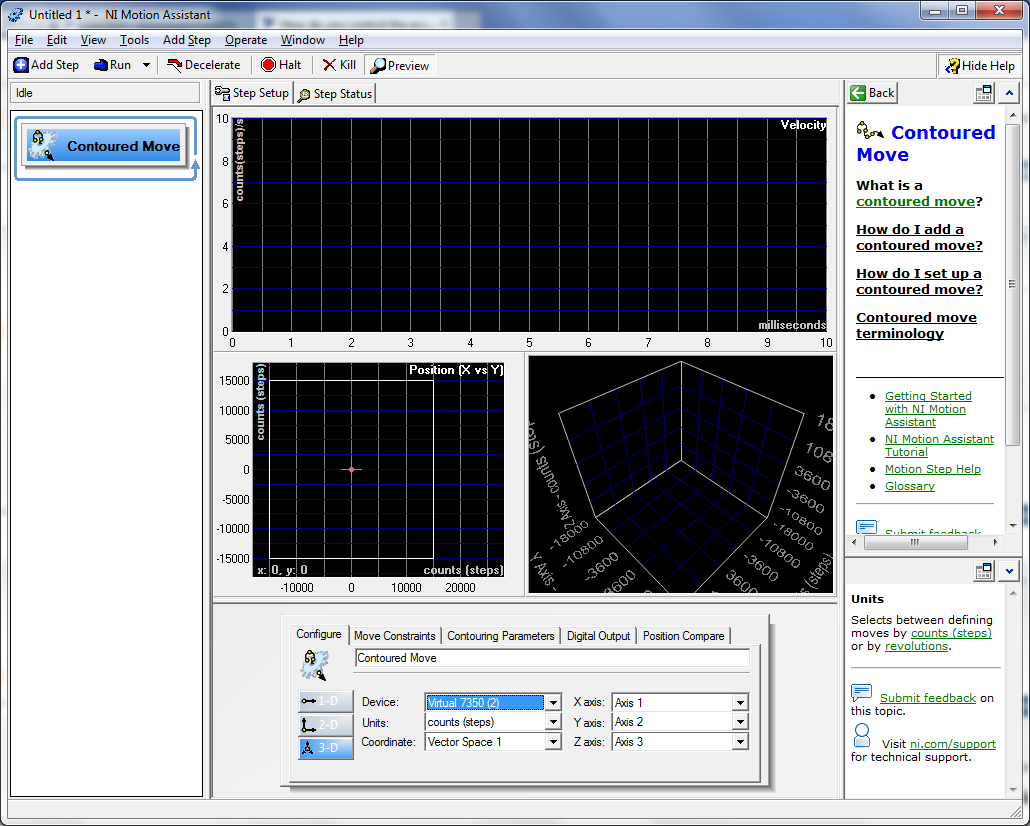Select the Contoured Move step

click(106, 146)
